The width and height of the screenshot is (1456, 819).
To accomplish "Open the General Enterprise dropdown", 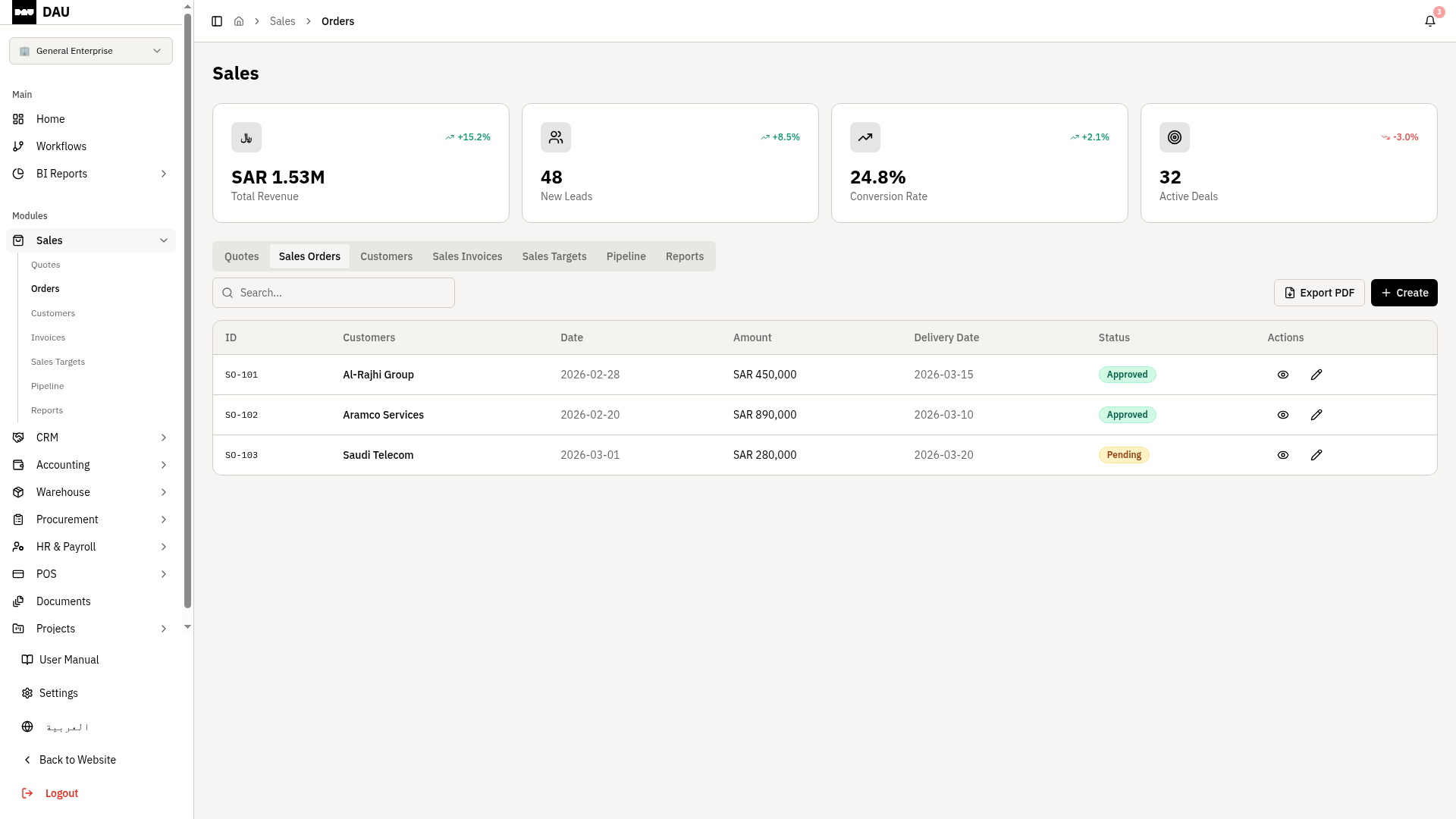I will 91,51.
